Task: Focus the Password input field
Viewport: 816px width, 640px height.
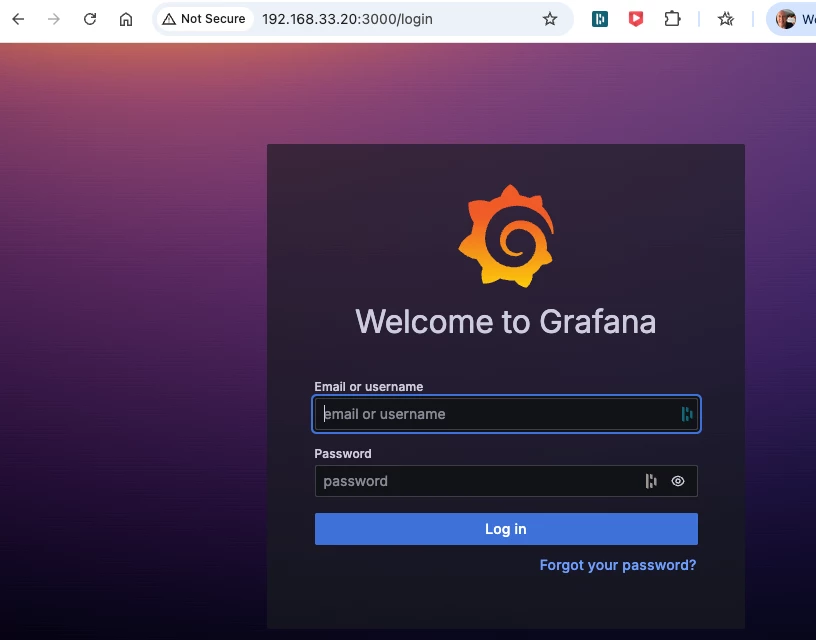Action: coord(506,481)
